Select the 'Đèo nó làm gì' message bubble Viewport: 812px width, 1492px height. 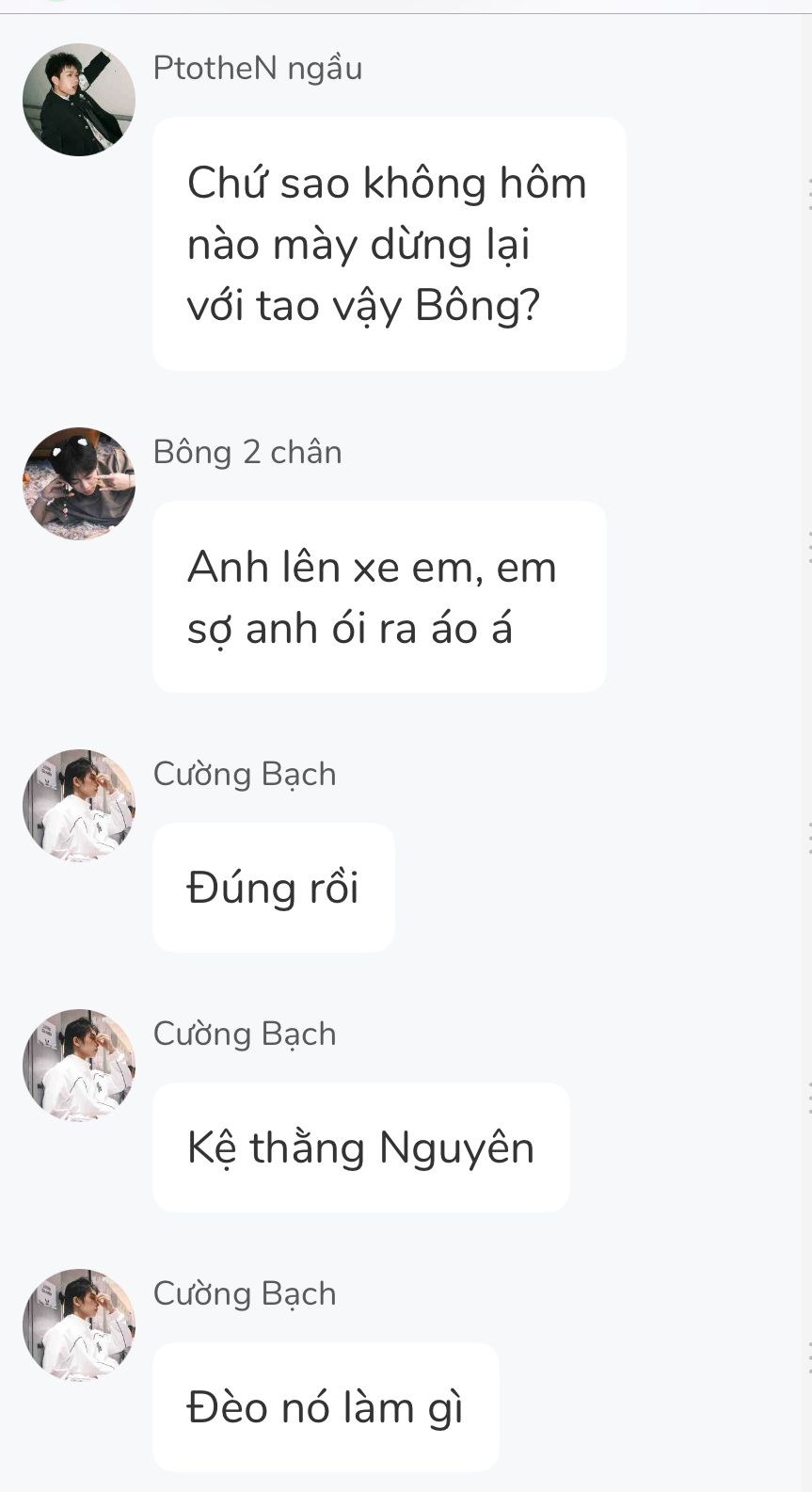point(326,1407)
